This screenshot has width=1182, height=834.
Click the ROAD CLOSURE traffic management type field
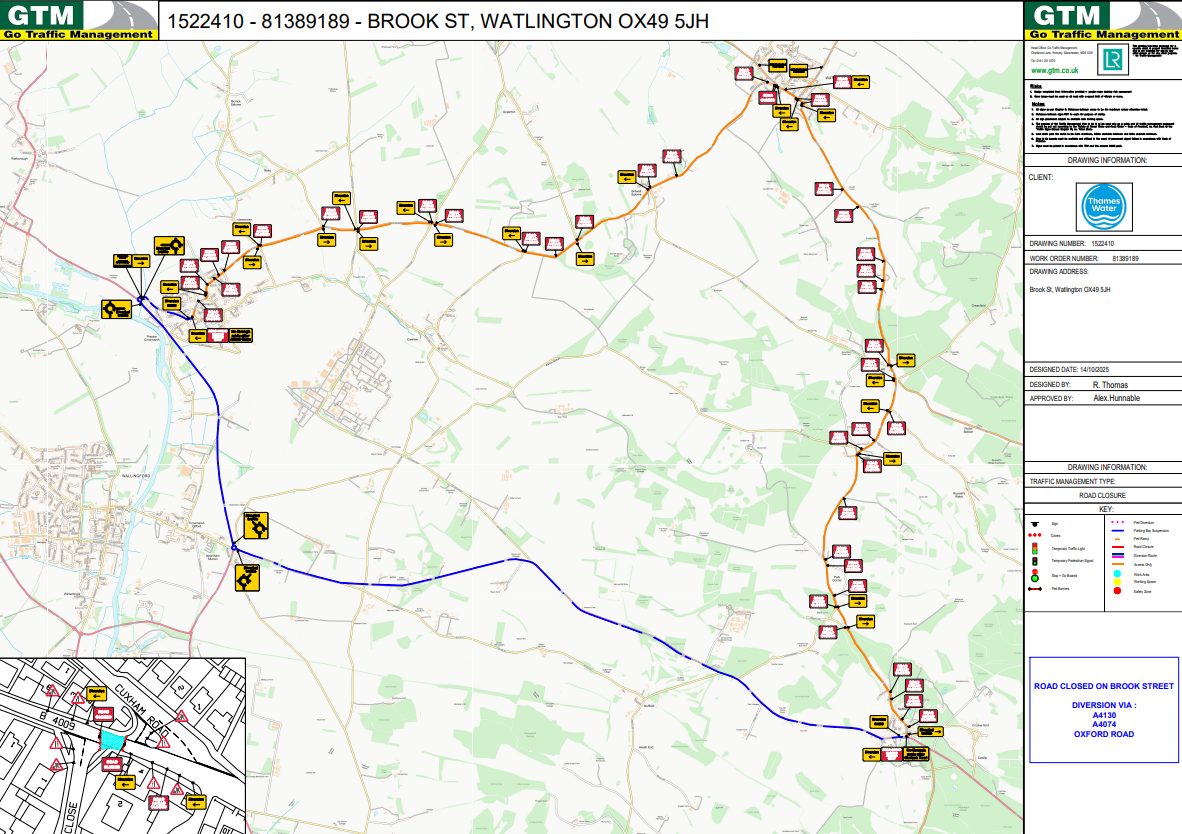[x=1104, y=495]
